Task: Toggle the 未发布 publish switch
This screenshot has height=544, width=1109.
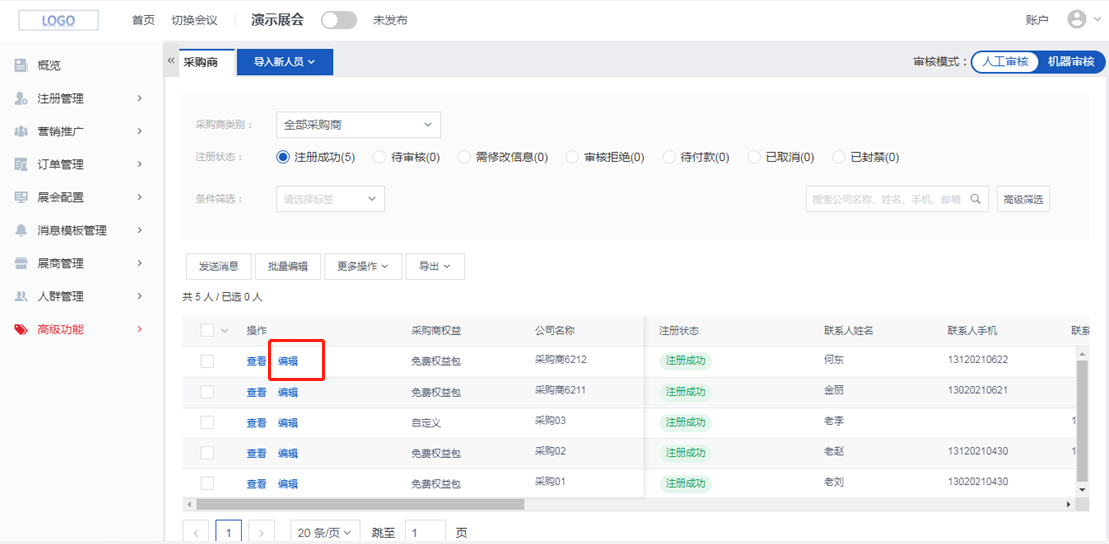Action: (x=339, y=20)
